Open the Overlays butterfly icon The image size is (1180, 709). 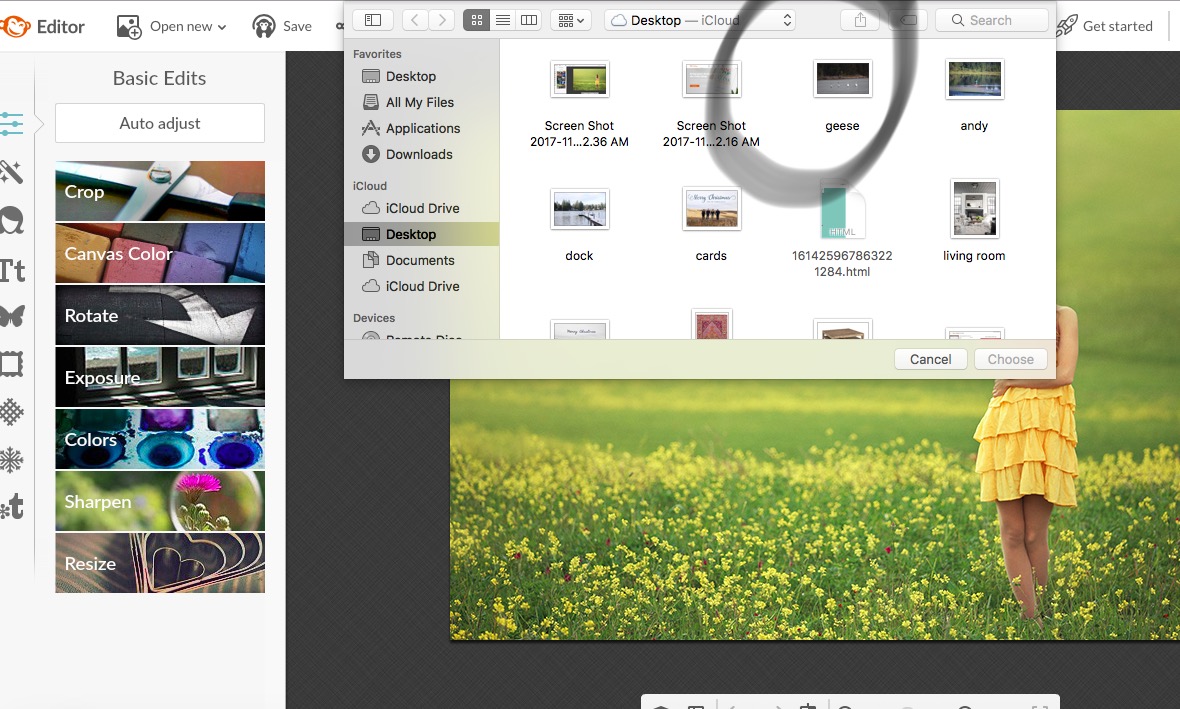12,316
